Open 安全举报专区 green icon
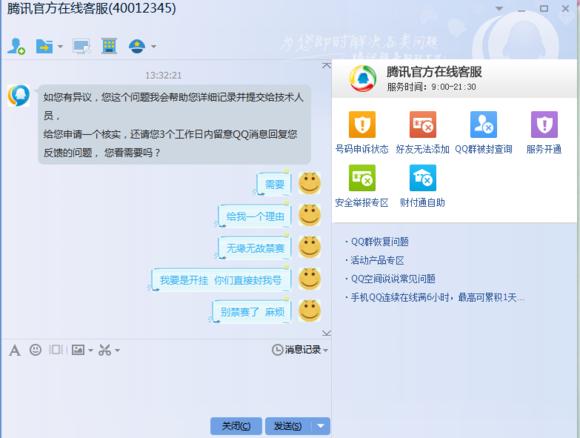 coord(362,178)
